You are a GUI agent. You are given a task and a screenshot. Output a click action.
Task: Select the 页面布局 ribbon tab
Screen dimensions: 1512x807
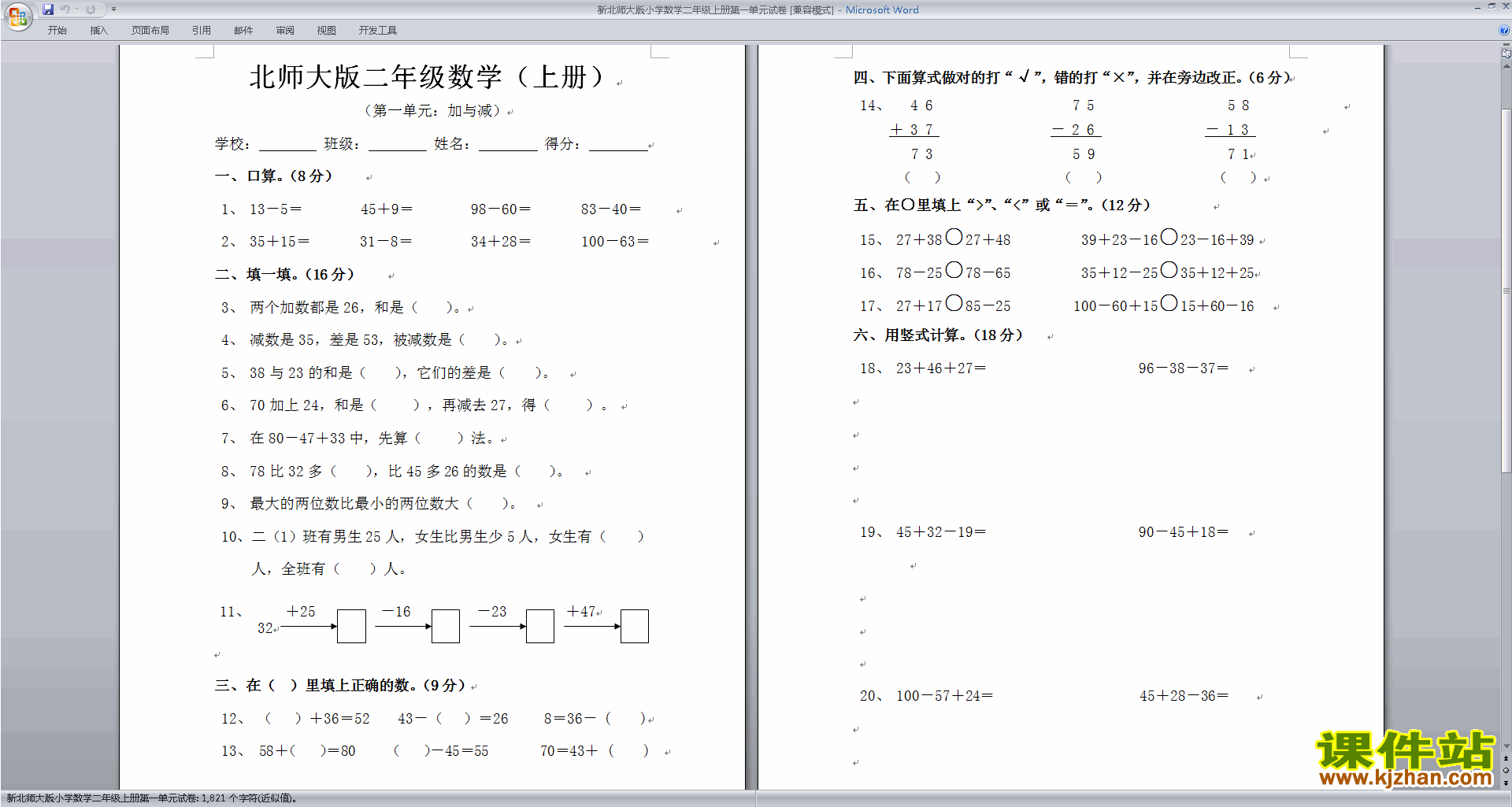[x=150, y=31]
